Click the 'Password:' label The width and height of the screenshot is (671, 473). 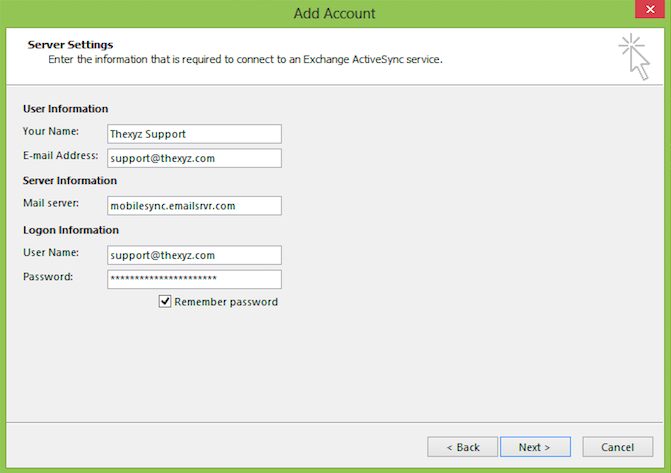coord(48,277)
